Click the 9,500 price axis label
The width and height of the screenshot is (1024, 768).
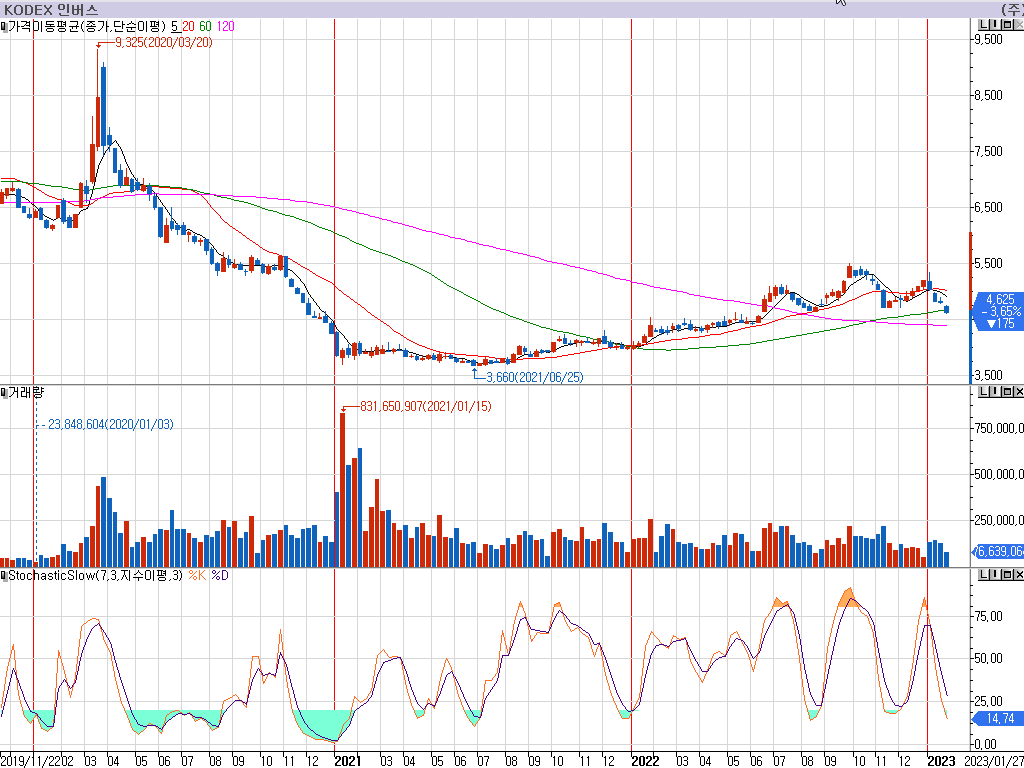[987, 39]
